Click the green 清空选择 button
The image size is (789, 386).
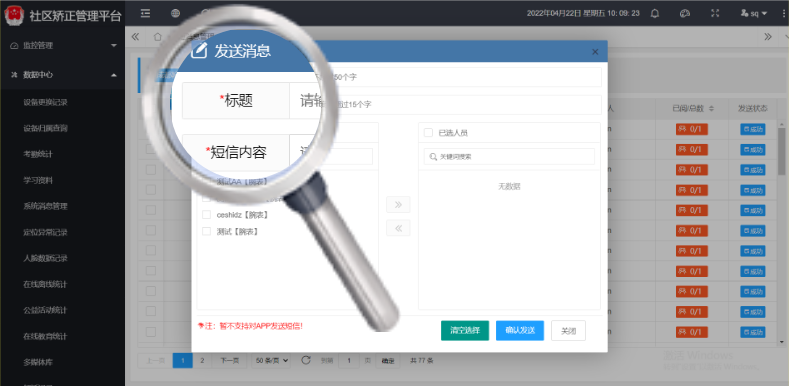click(465, 331)
